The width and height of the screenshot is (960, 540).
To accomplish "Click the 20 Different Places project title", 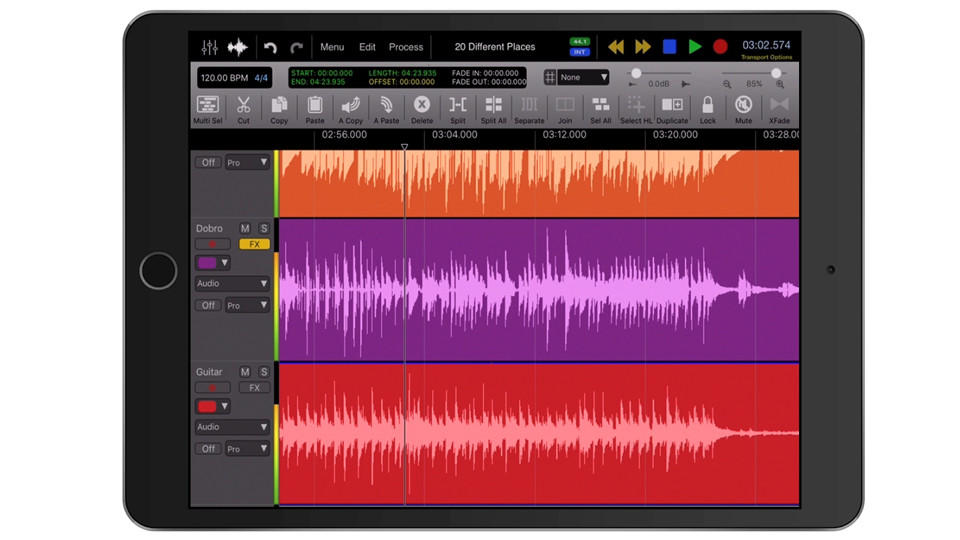I will tap(495, 47).
